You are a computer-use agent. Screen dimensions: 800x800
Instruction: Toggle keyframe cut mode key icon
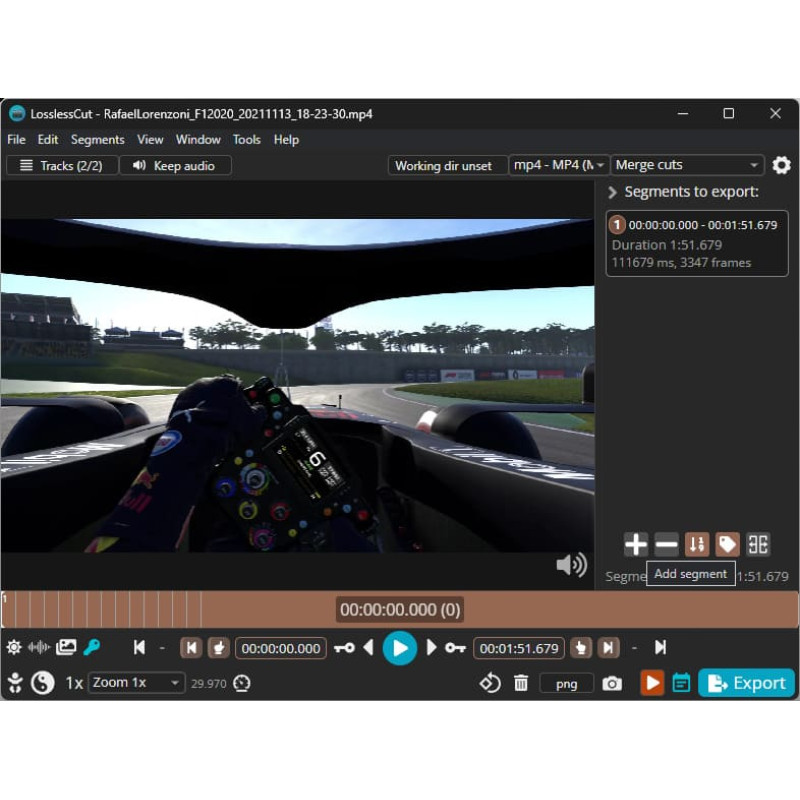coord(92,647)
